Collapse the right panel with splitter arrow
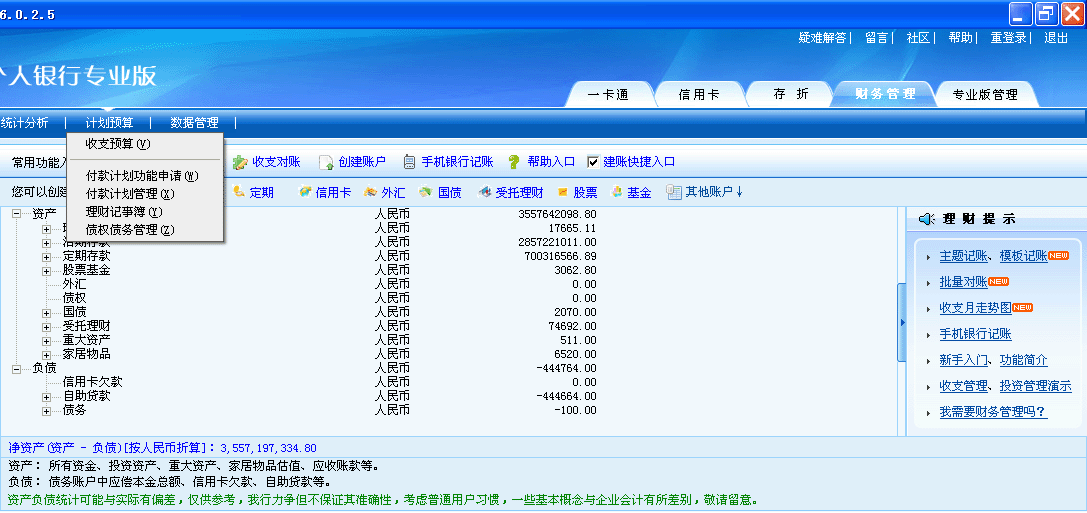The width and height of the screenshot is (1087, 513). 901,322
